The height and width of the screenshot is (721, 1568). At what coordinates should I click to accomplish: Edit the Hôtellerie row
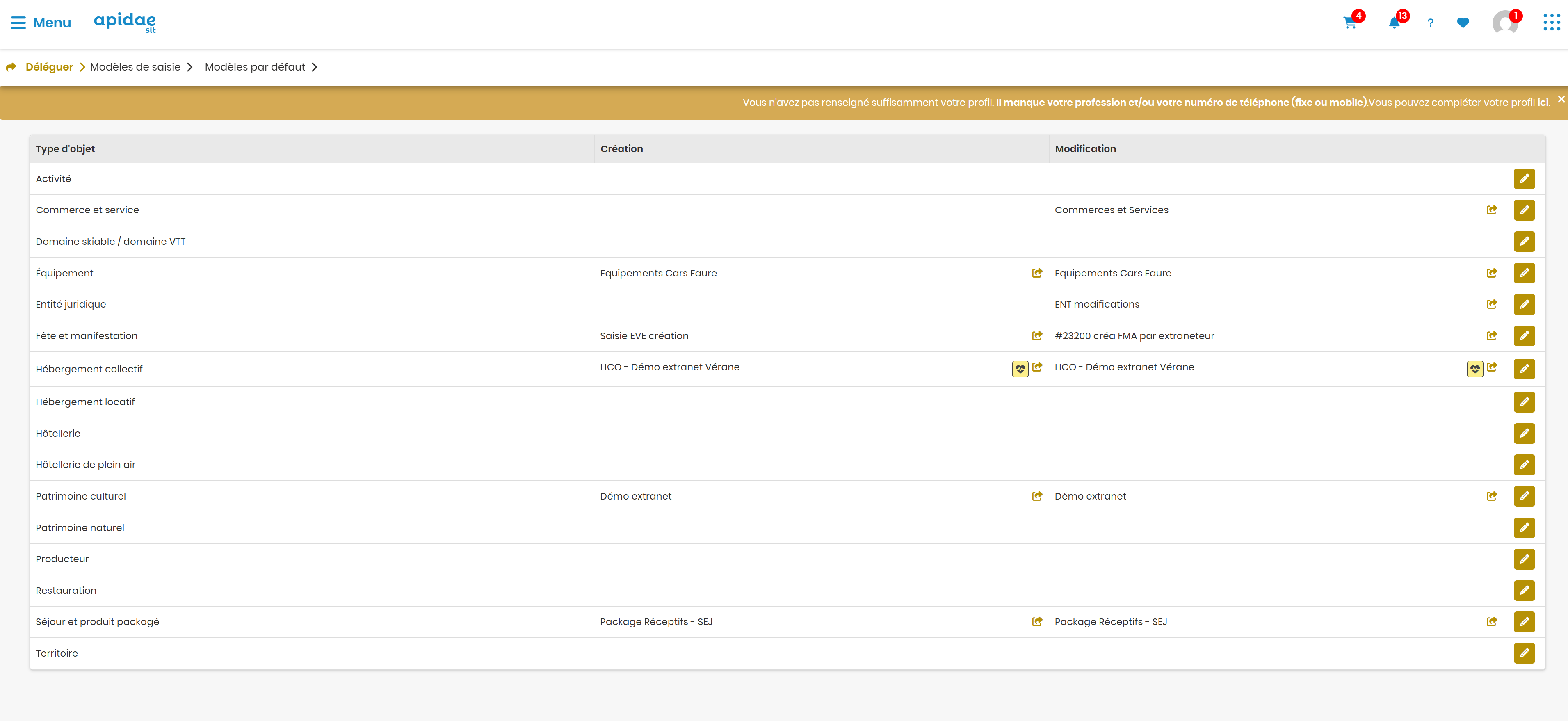(1524, 433)
